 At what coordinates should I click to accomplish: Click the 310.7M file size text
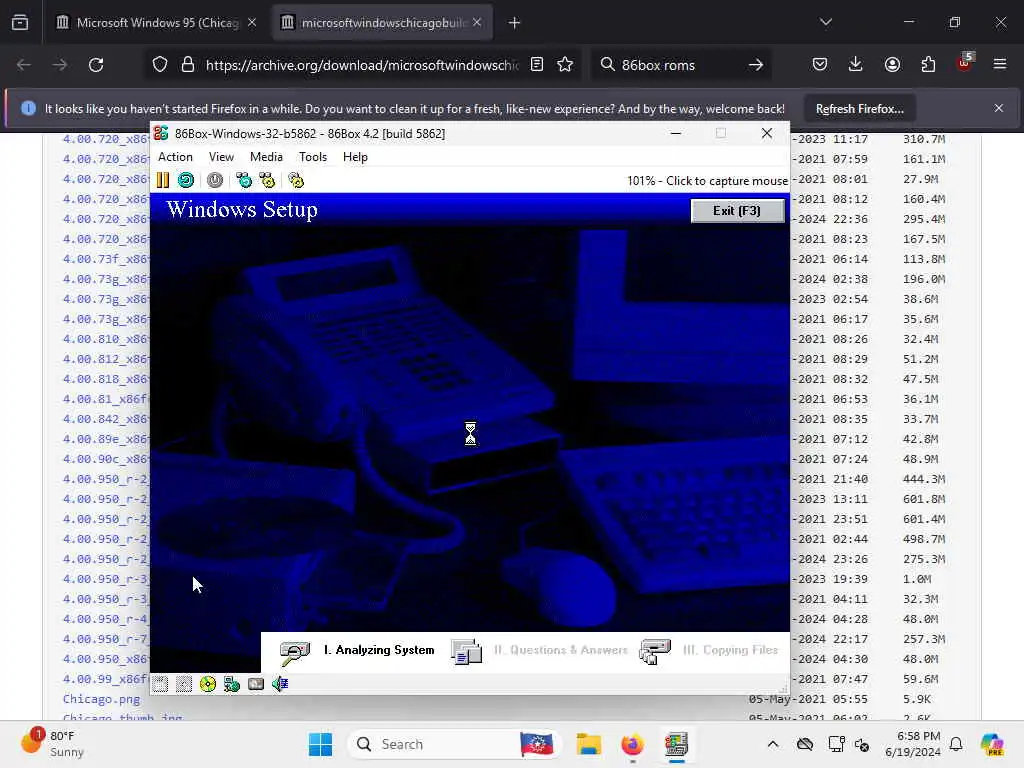coord(924,138)
